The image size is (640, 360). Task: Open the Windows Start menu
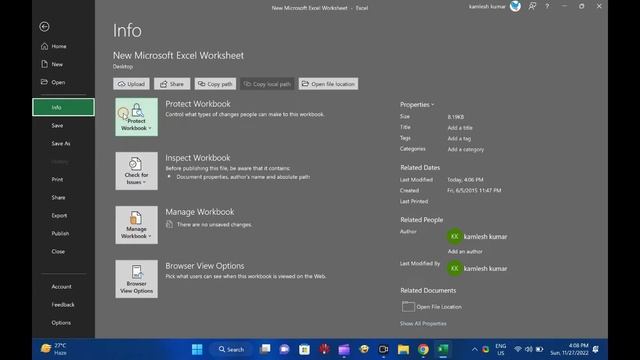coord(197,349)
